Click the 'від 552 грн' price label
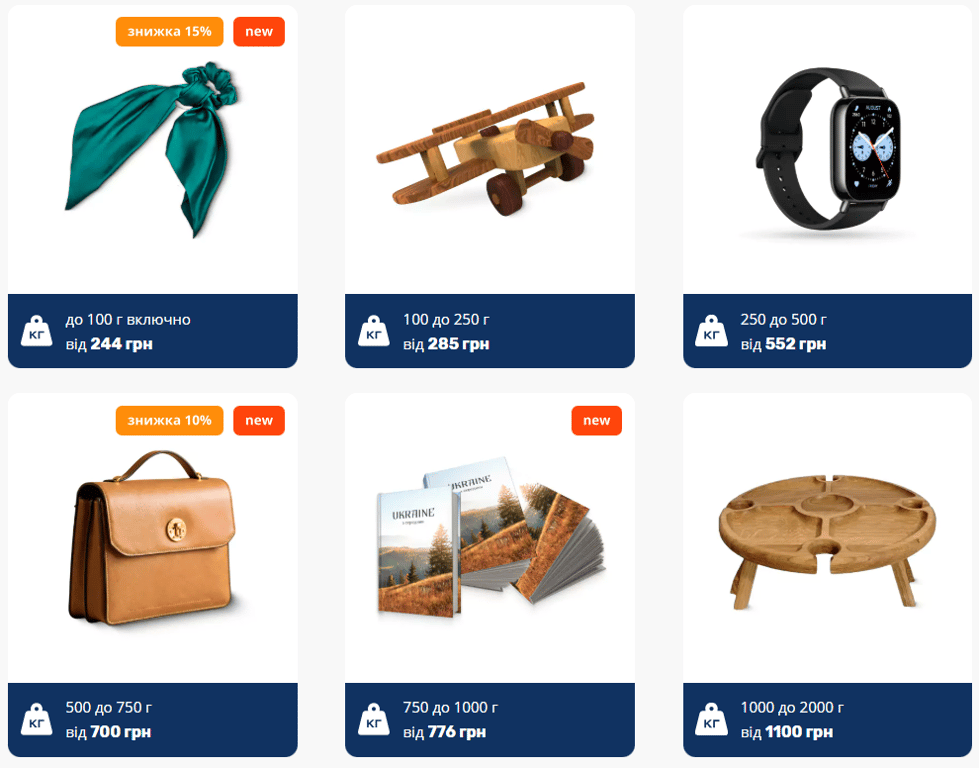 coord(784,344)
